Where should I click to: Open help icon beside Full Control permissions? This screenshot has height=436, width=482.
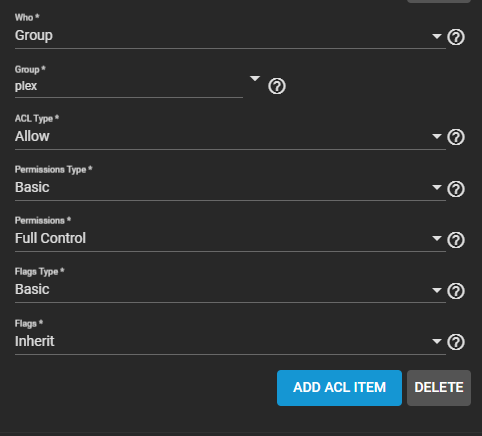click(456, 240)
